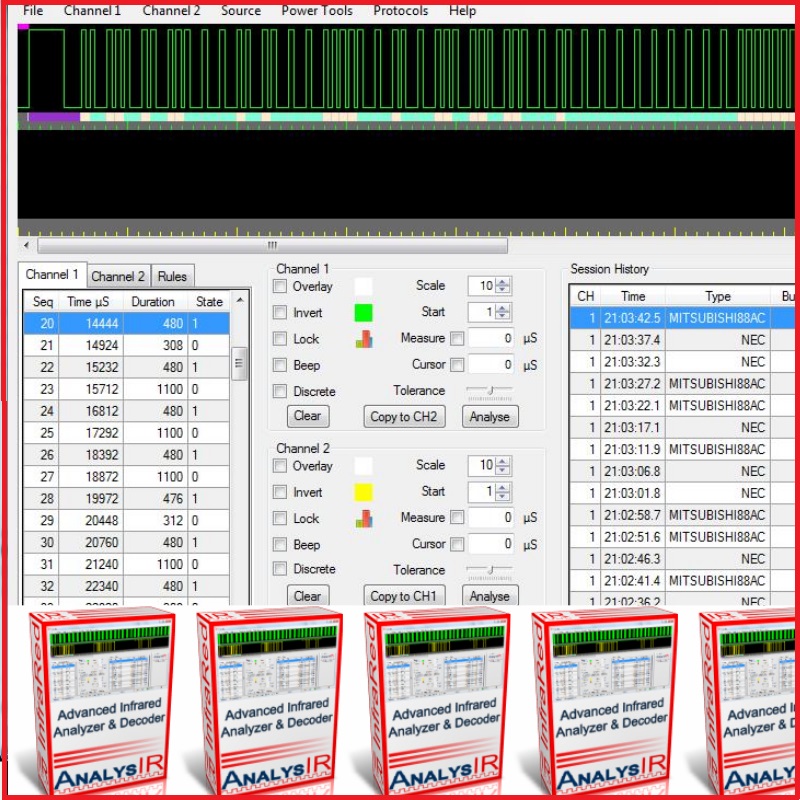This screenshot has width=800, height=800.
Task: Enable Channel 1 Overlay checkbox
Action: [x=280, y=286]
